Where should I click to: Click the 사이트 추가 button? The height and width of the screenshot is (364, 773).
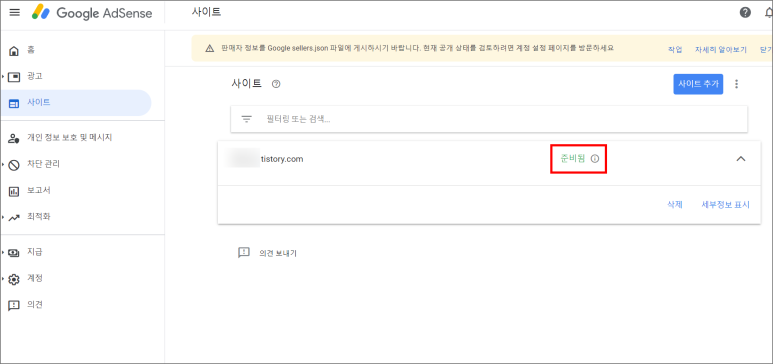click(698, 84)
